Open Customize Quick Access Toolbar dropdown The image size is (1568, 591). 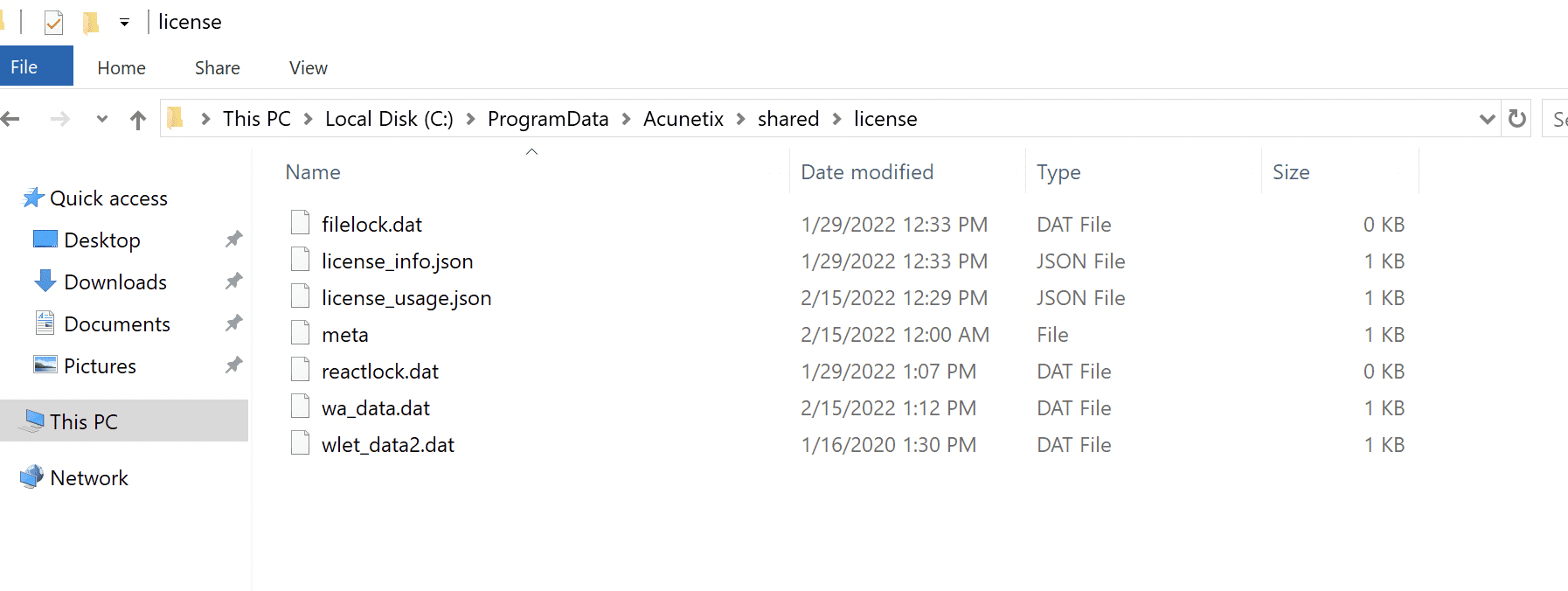coord(125,23)
